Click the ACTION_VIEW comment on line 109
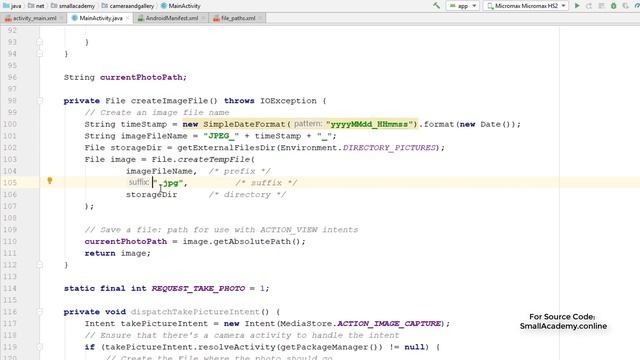This screenshot has height=360, width=640. [x=222, y=229]
